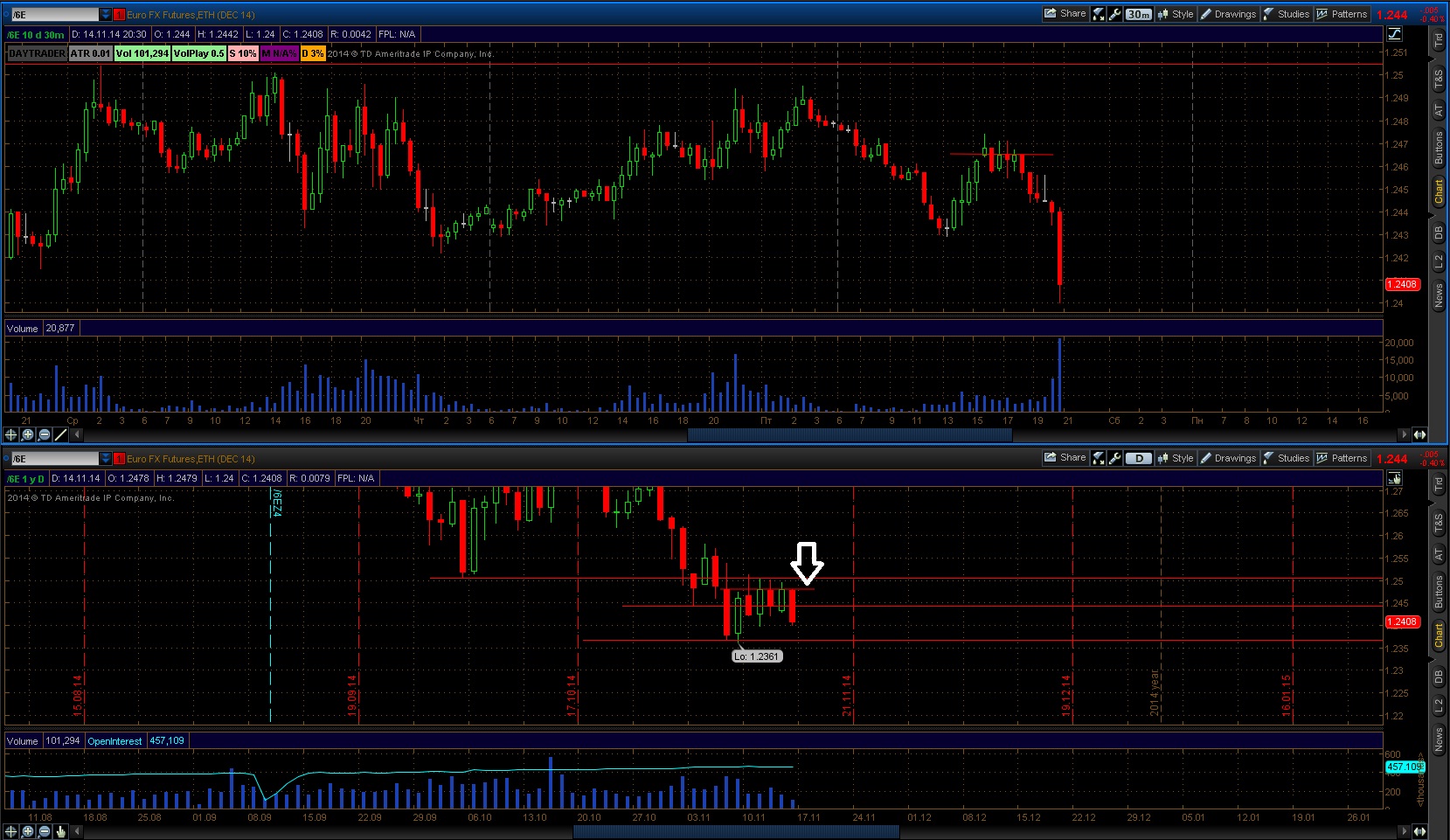Click the /6E symbol field on the 30m chart
Image resolution: width=1450 pixels, height=840 pixels.
pos(55,15)
